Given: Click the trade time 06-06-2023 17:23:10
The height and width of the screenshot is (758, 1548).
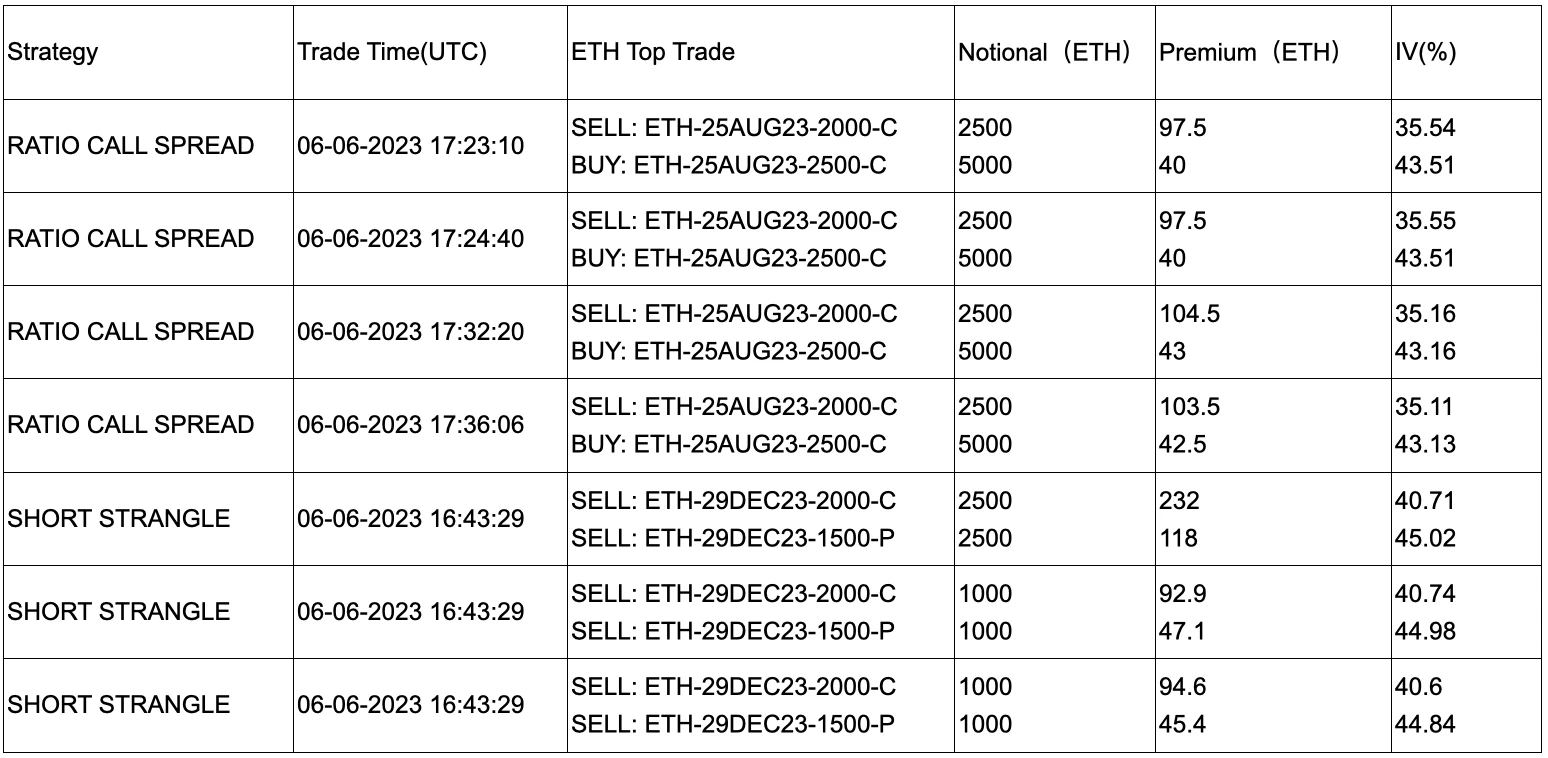Looking at the screenshot, I should (410, 146).
